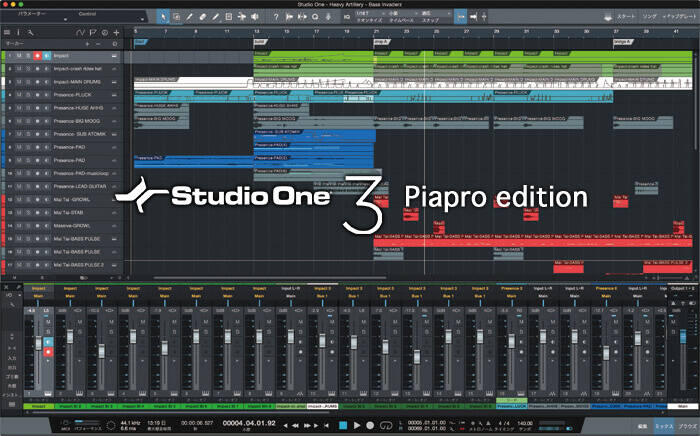Select the Arrow tool in the toolbar
Image resolution: width=700 pixels, height=436 pixels.
pyautogui.click(x=163, y=17)
